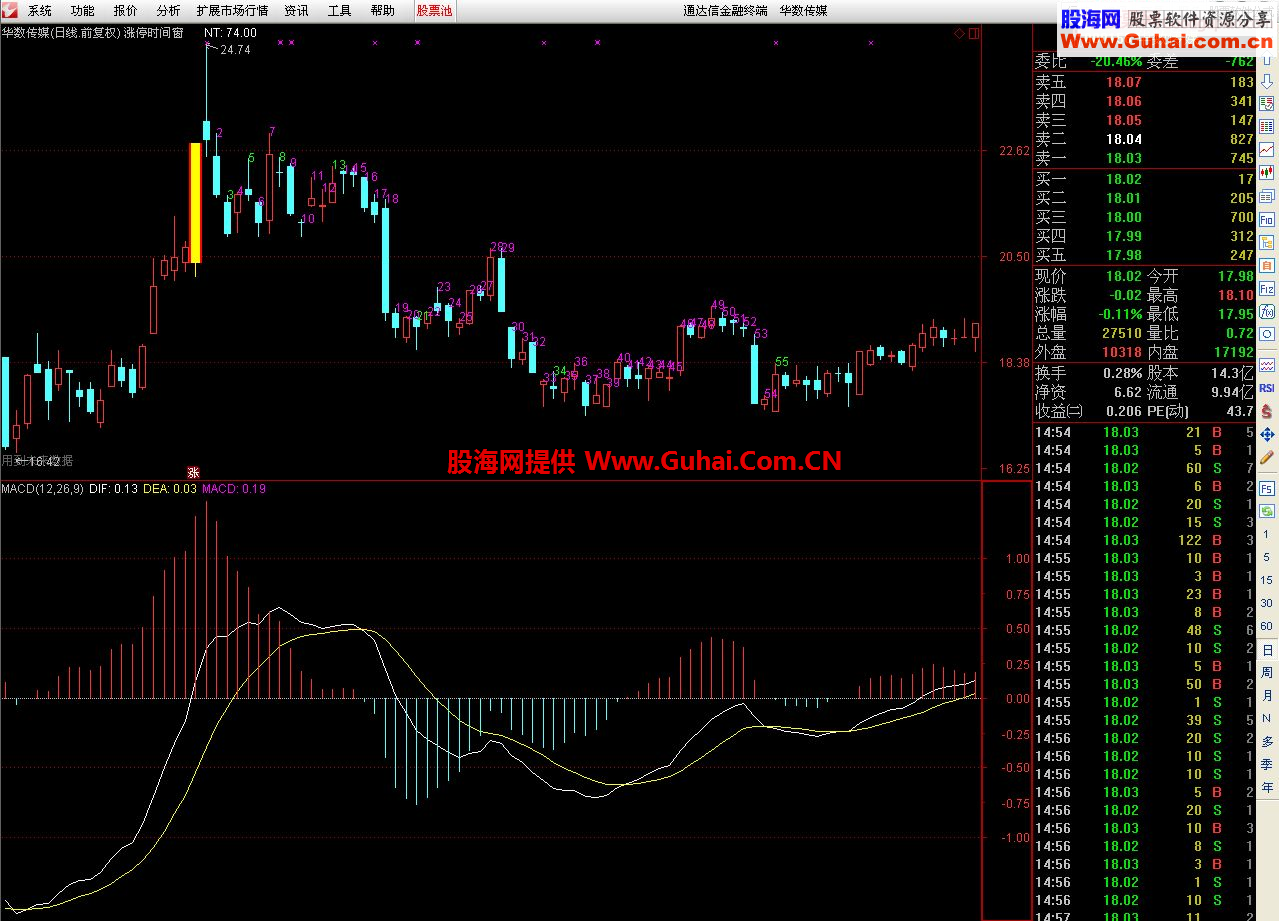The image size is (1279, 921).
Task: Click the 换手 value 0.28%
Action: point(1120,373)
